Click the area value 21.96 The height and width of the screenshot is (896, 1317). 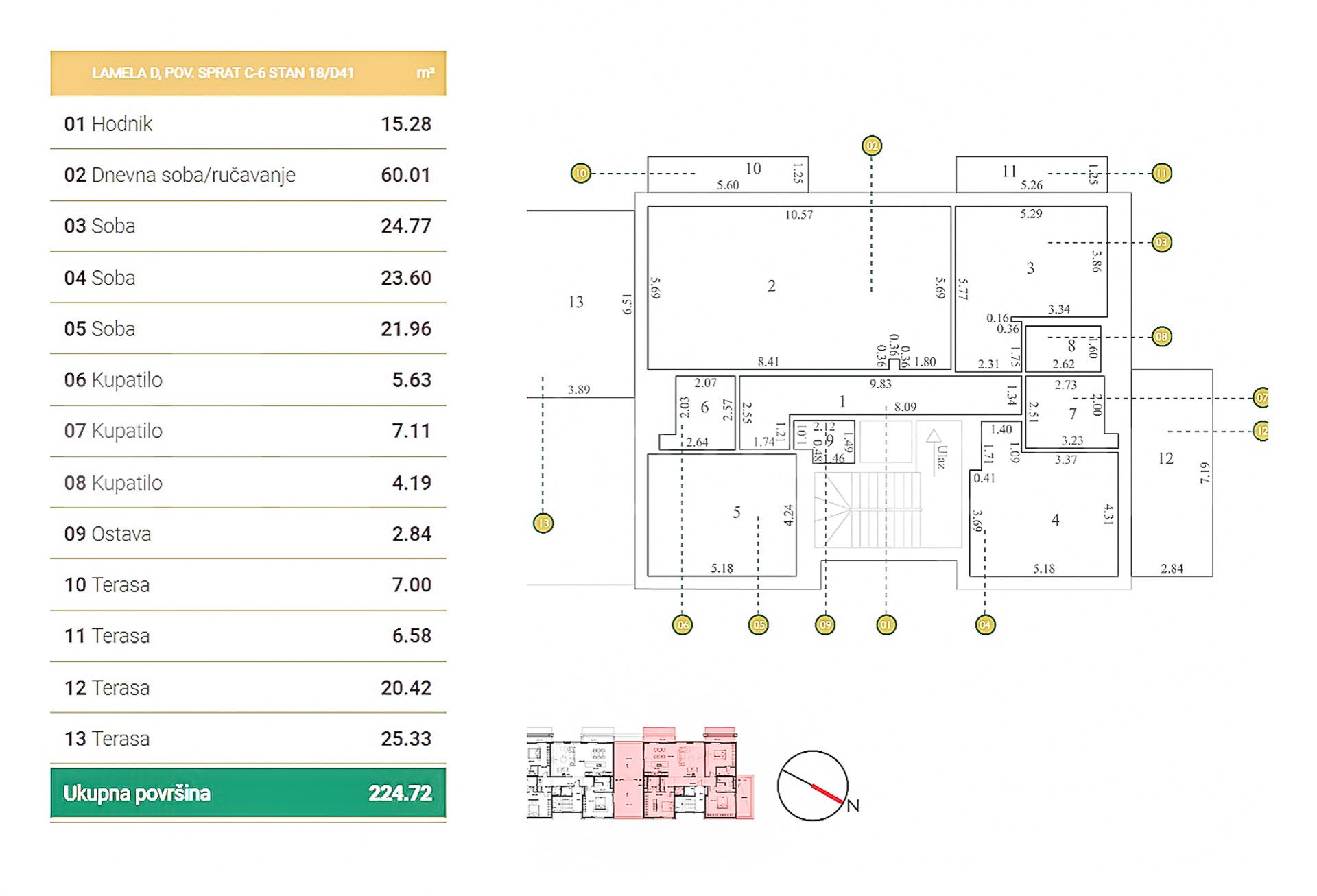[x=406, y=329]
